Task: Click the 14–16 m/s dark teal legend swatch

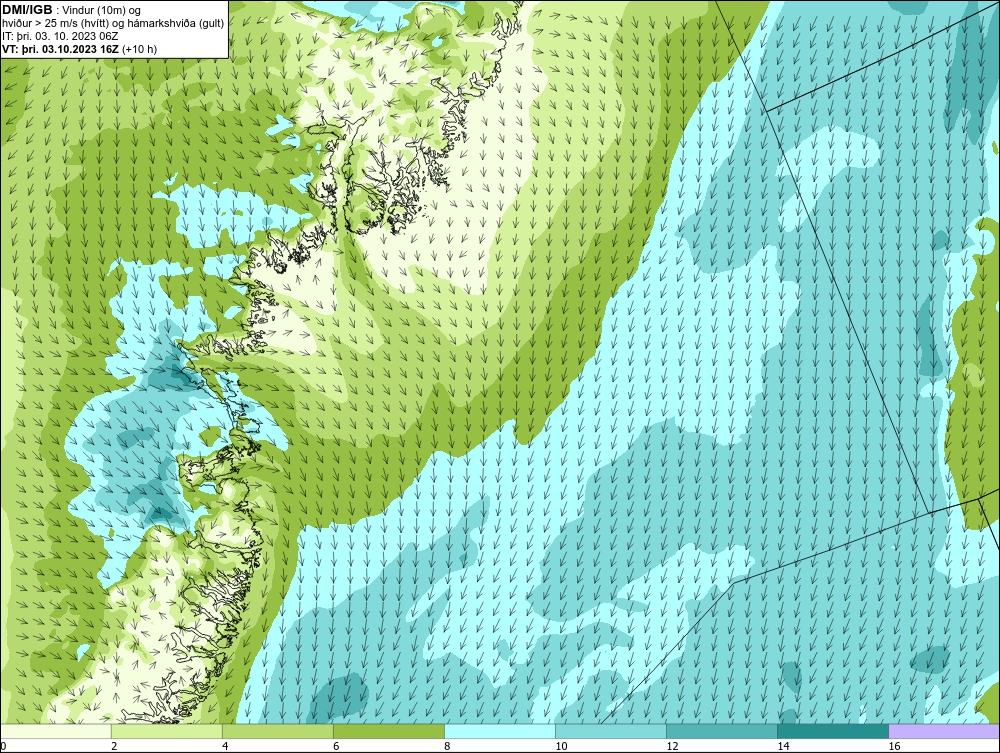Action: pyautogui.click(x=833, y=731)
